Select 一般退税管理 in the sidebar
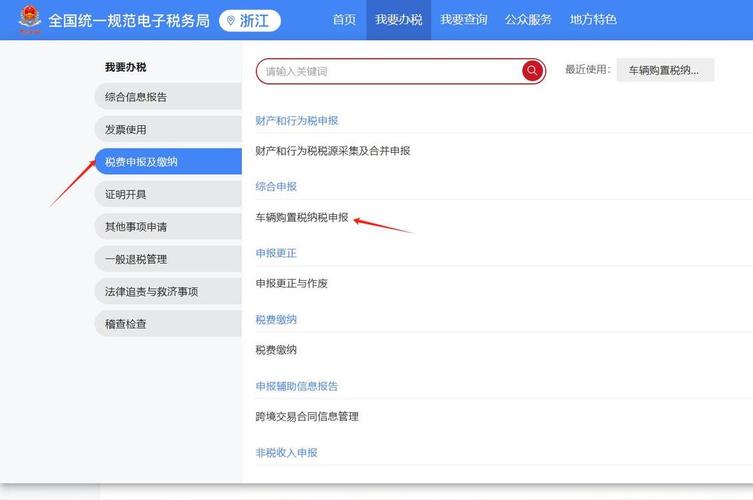The height and width of the screenshot is (500, 753). 168,259
